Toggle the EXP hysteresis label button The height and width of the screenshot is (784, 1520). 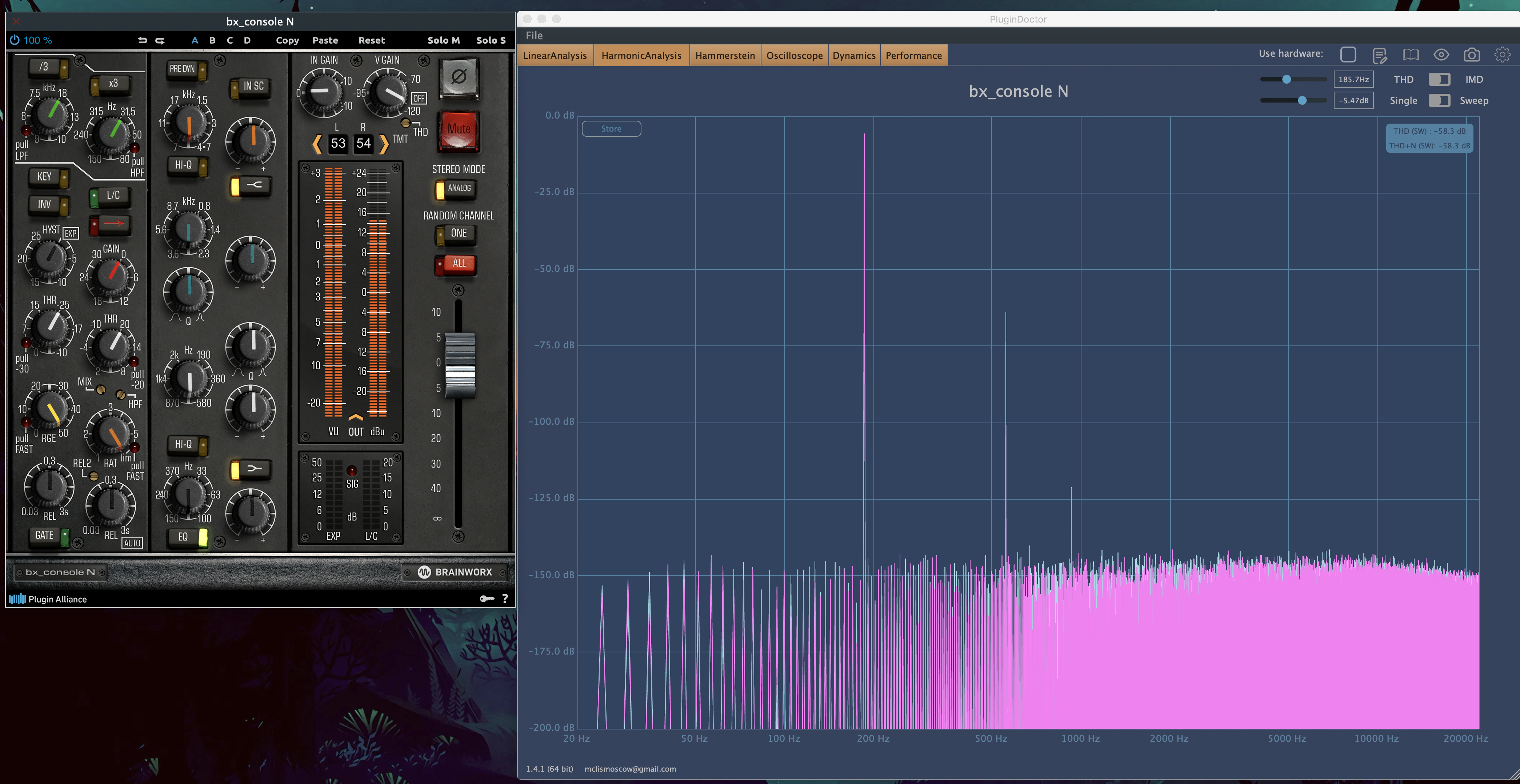tap(71, 233)
